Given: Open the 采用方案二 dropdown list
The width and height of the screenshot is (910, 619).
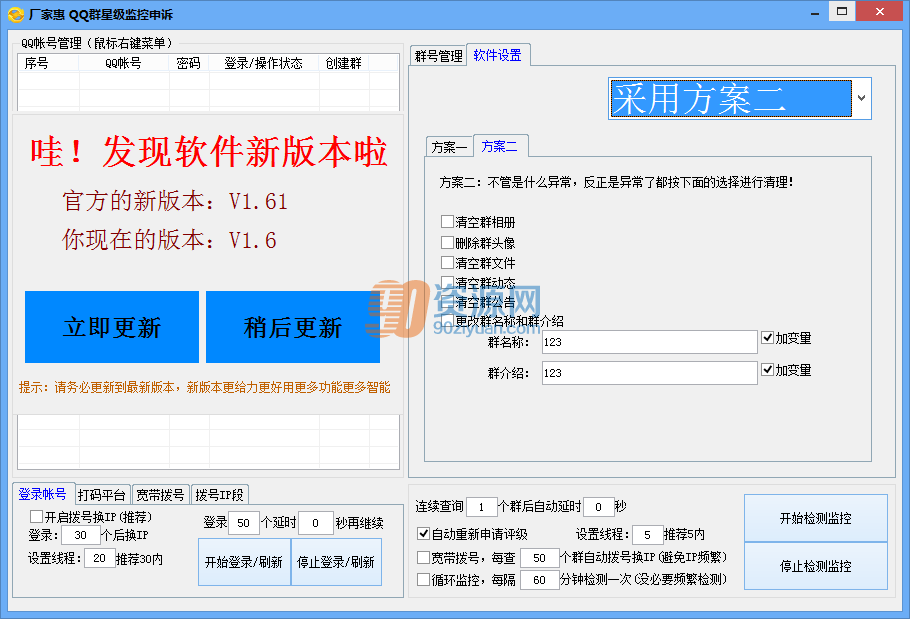Looking at the screenshot, I should point(861,98).
